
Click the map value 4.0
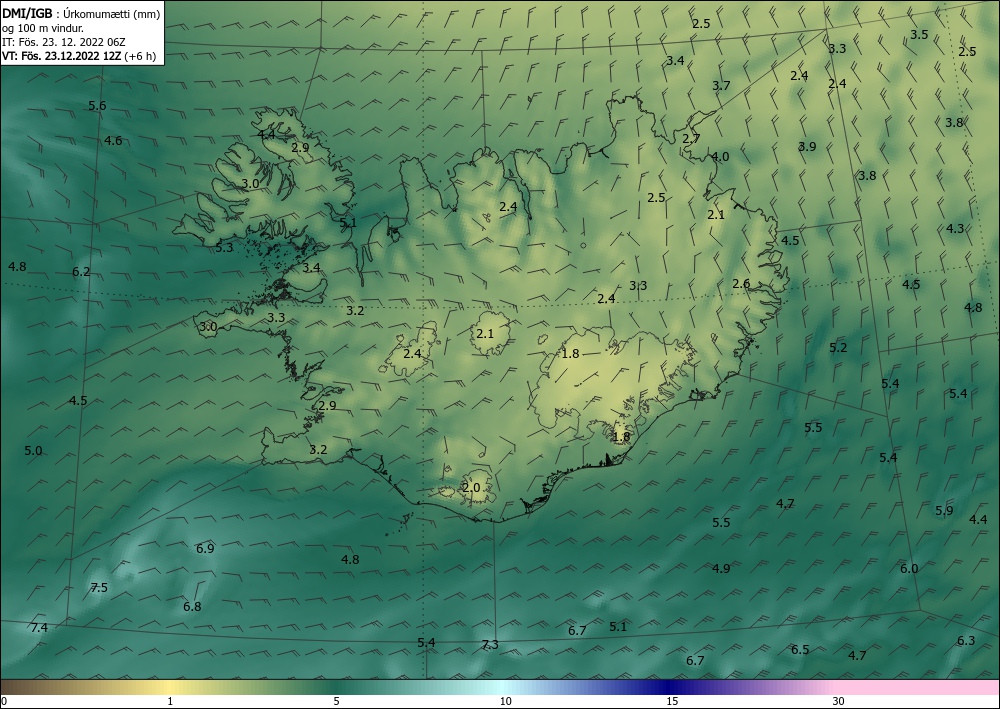point(720,157)
